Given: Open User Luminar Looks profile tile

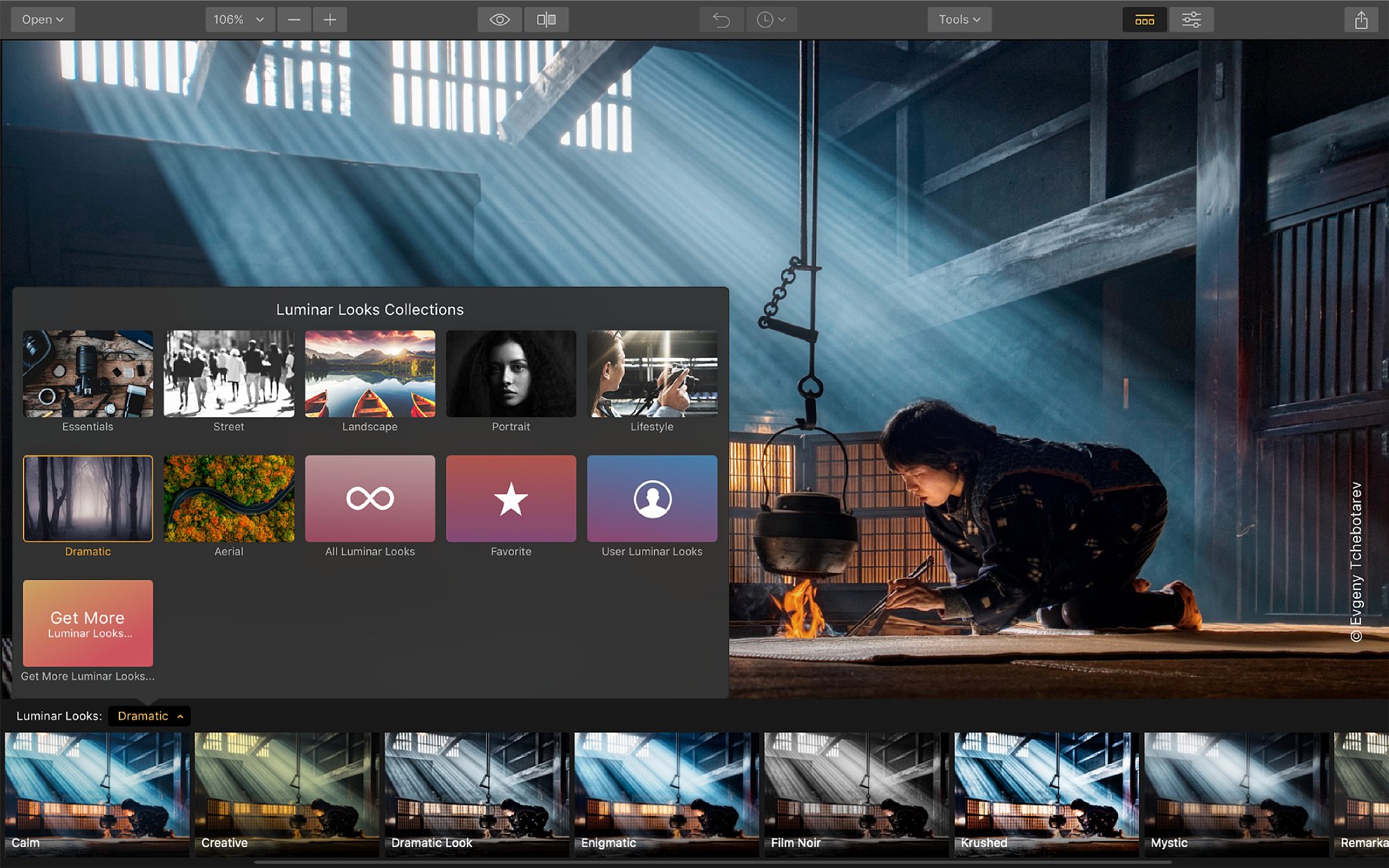Looking at the screenshot, I should tap(652, 499).
